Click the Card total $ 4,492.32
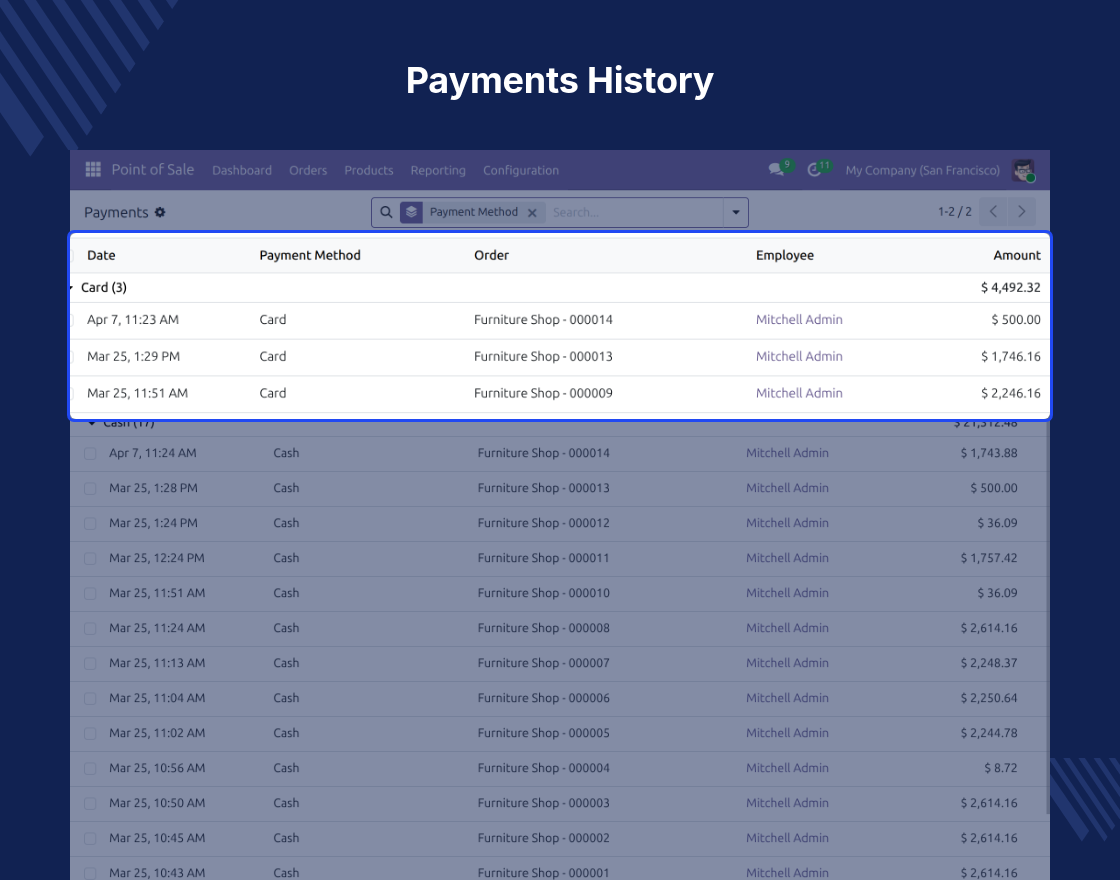 [x=1011, y=287]
